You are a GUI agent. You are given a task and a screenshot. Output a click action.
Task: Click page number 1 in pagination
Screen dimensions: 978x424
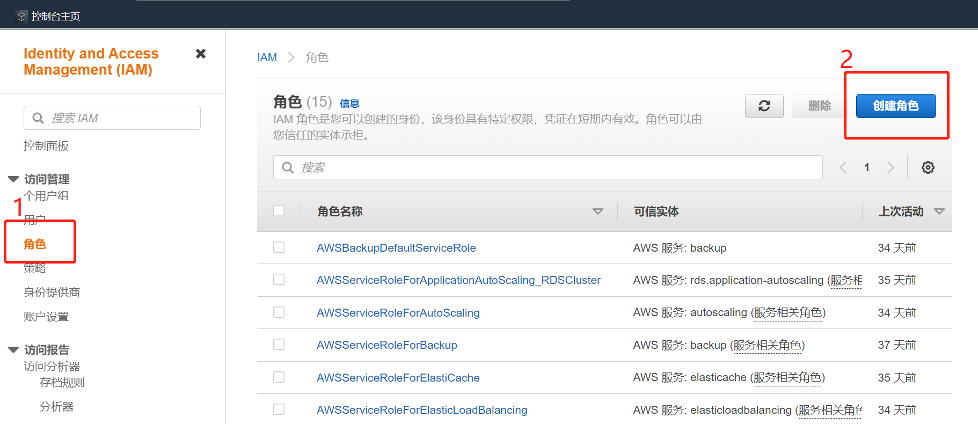pyautogui.click(x=866, y=167)
